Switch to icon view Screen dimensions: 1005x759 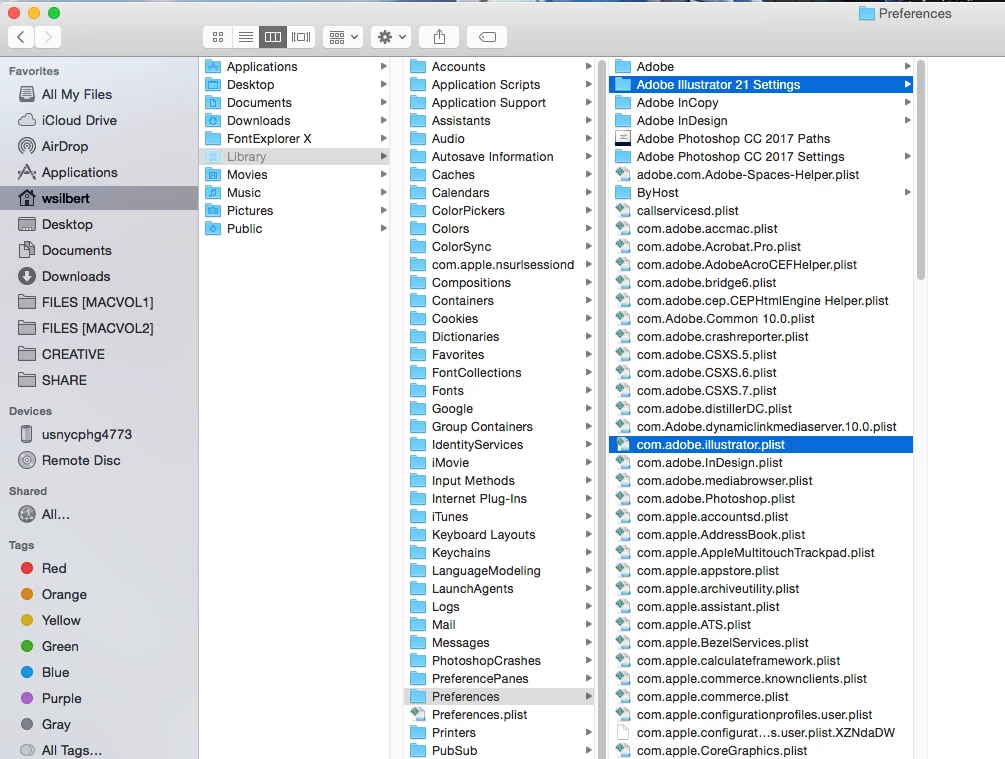coord(218,37)
